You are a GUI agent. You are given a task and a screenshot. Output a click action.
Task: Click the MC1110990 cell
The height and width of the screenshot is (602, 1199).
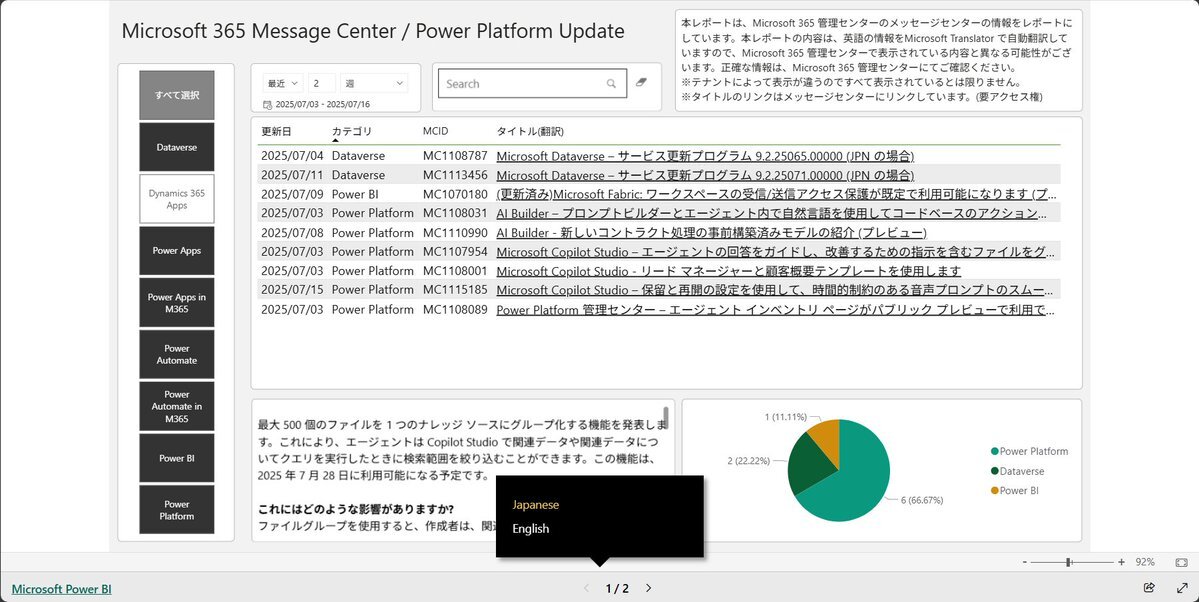455,233
